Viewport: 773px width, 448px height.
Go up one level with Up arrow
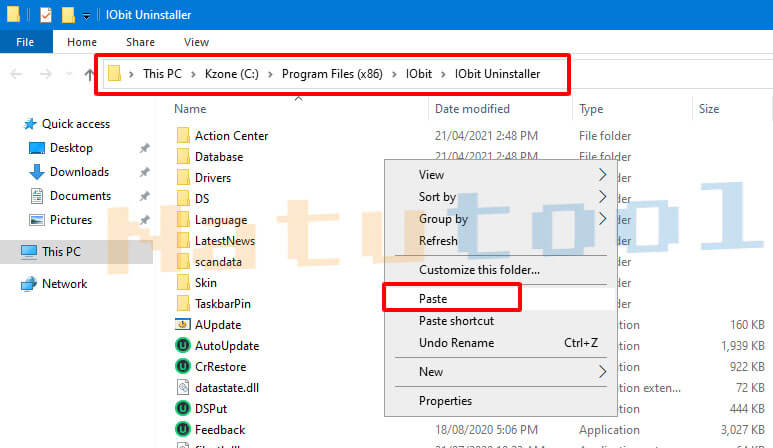[89, 74]
